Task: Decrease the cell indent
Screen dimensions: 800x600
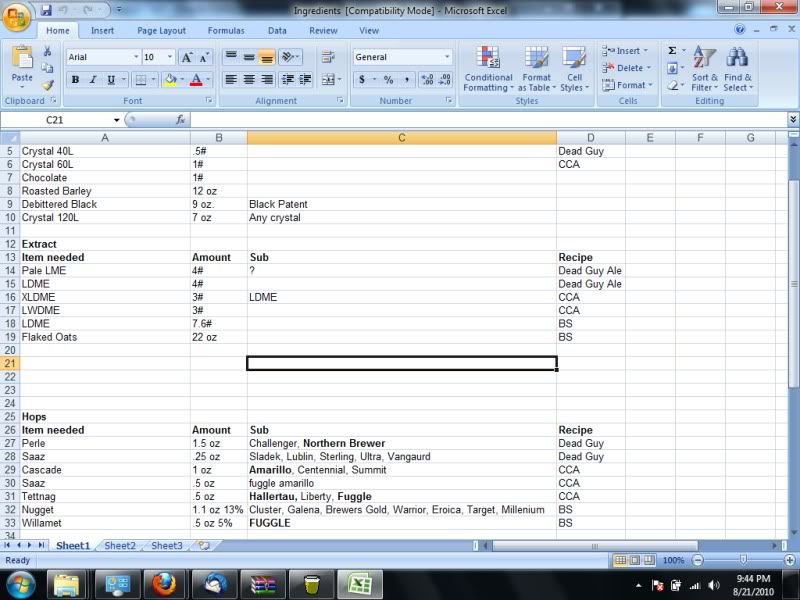Action: [288, 80]
